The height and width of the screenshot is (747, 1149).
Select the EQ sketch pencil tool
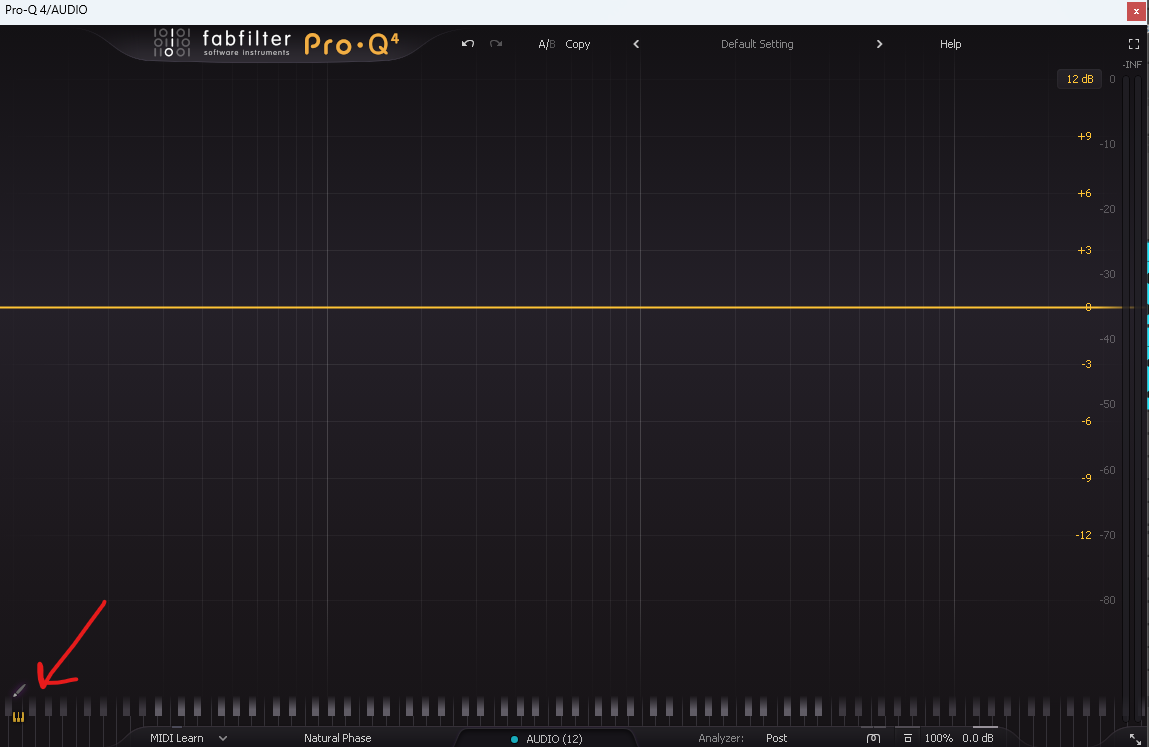coord(18,691)
